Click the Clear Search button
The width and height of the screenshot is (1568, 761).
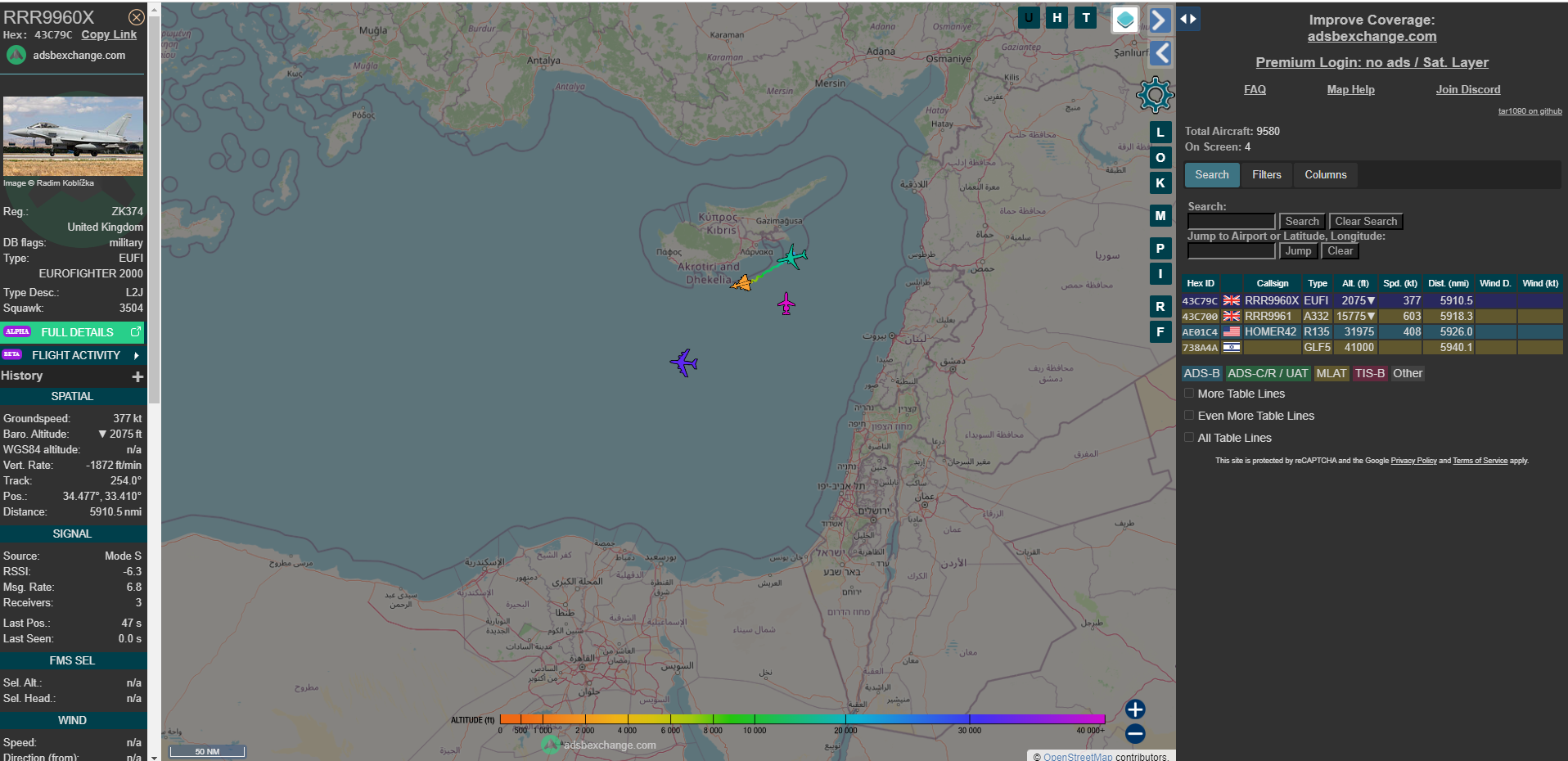(x=1366, y=221)
